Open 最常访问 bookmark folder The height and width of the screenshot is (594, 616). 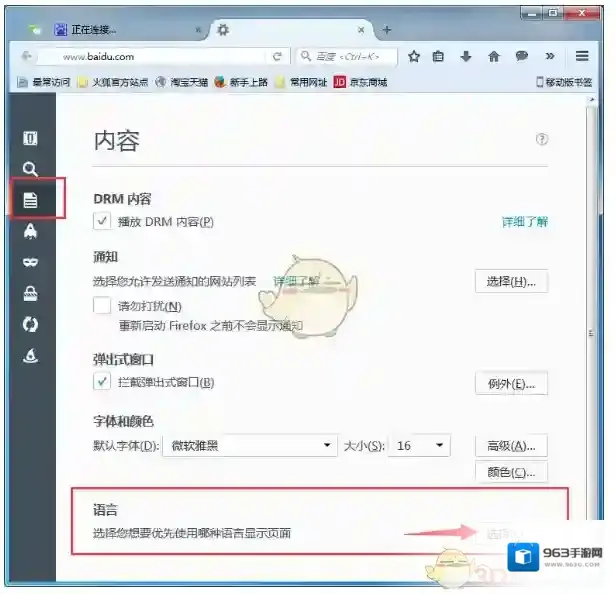(44, 82)
